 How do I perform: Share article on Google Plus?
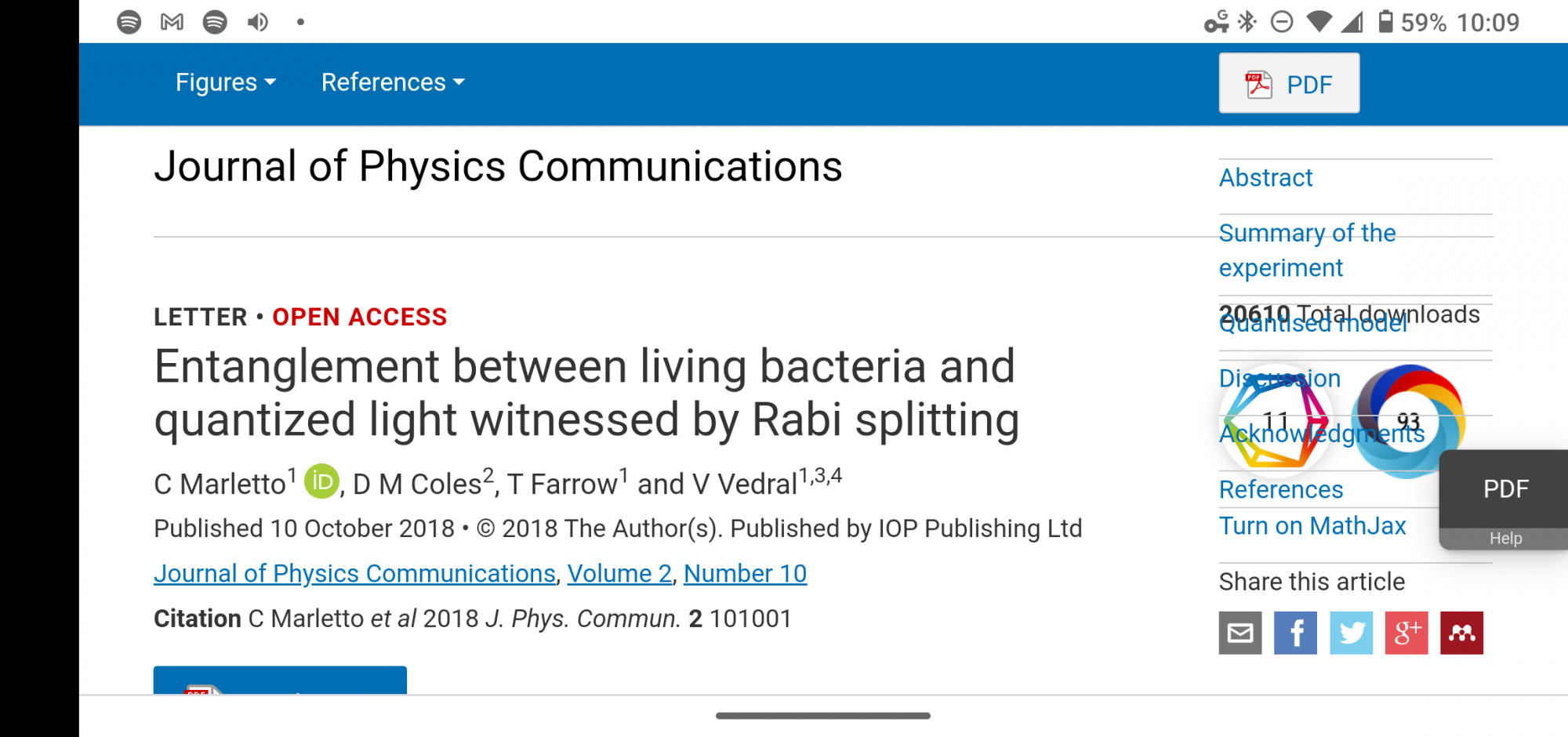1406,633
